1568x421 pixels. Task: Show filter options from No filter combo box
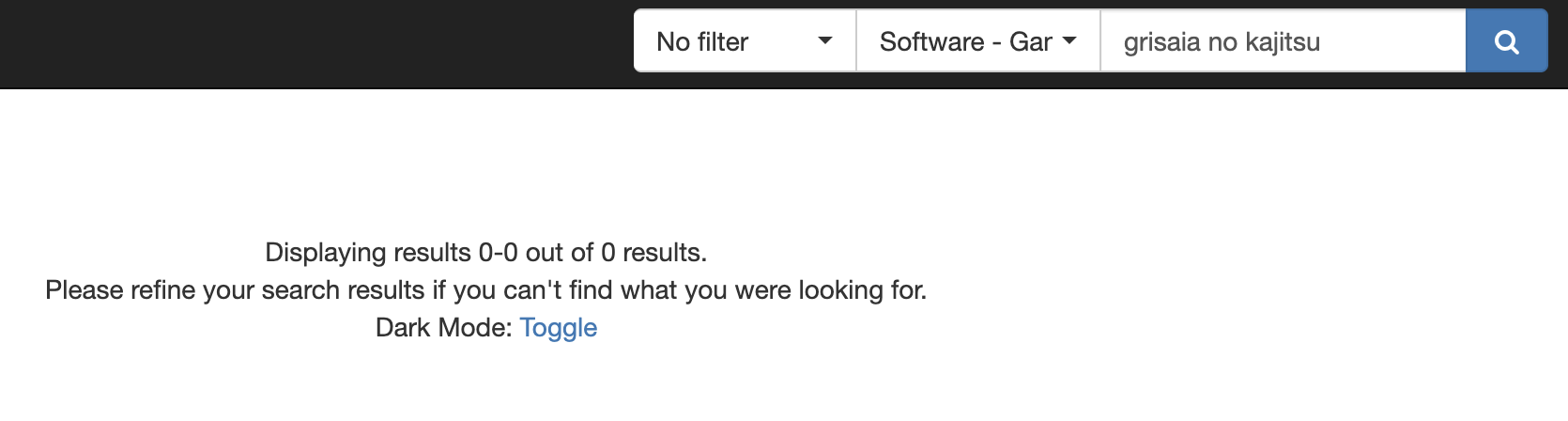tap(745, 41)
